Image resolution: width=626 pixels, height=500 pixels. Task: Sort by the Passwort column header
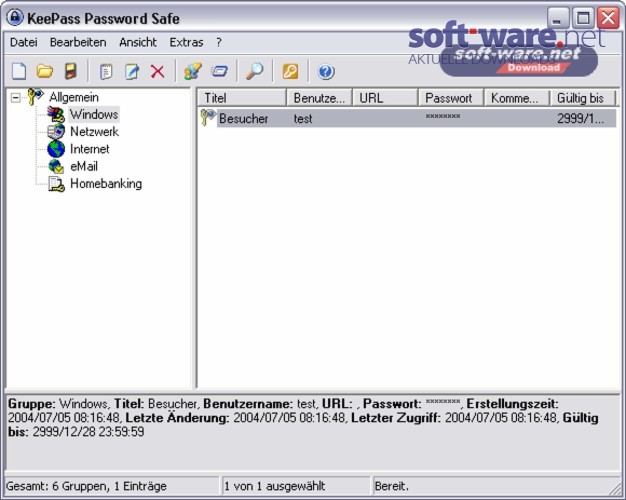click(451, 98)
